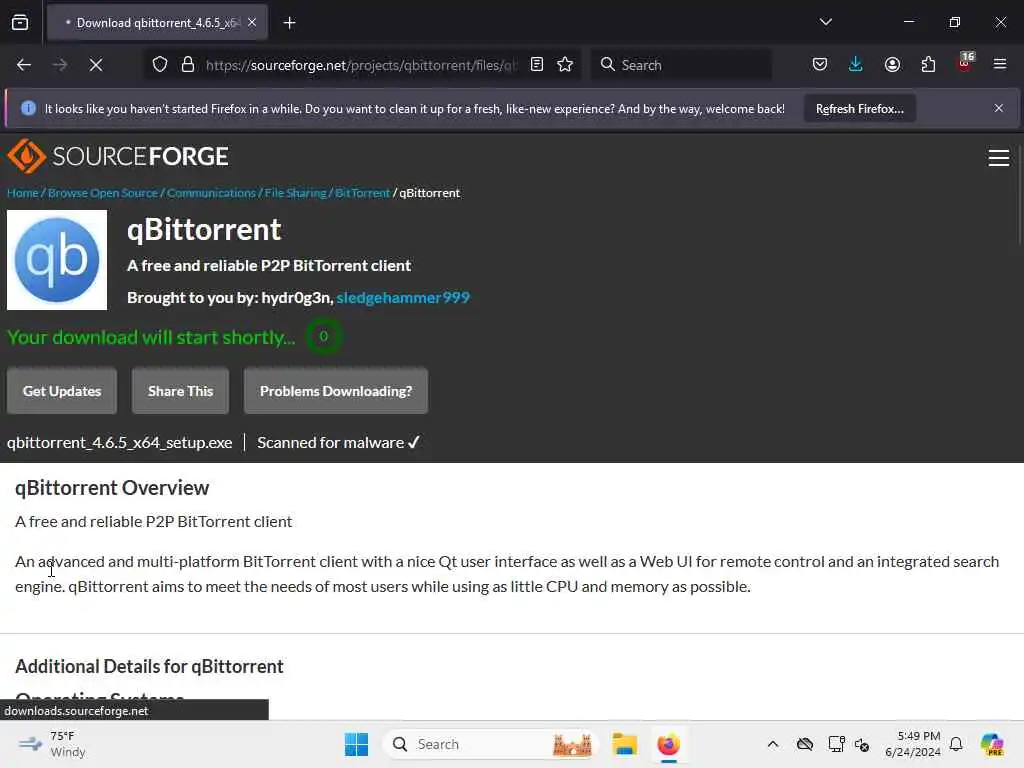Open the Firefox account icon
1024x768 pixels.
[x=892, y=64]
